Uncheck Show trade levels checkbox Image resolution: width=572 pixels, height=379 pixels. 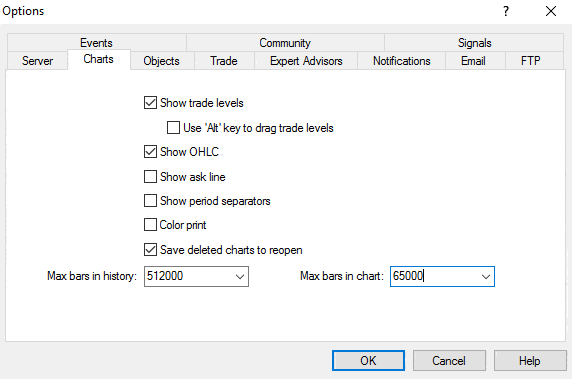[150, 103]
